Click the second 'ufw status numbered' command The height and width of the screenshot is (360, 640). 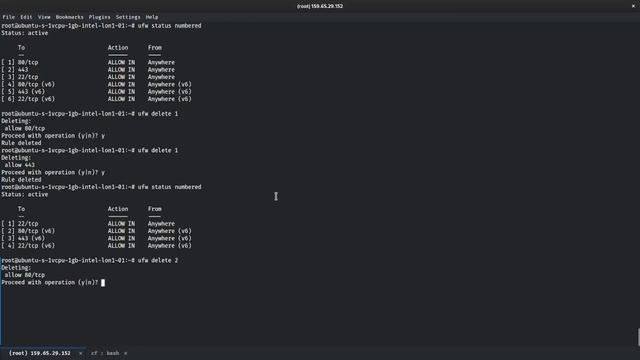click(x=169, y=187)
